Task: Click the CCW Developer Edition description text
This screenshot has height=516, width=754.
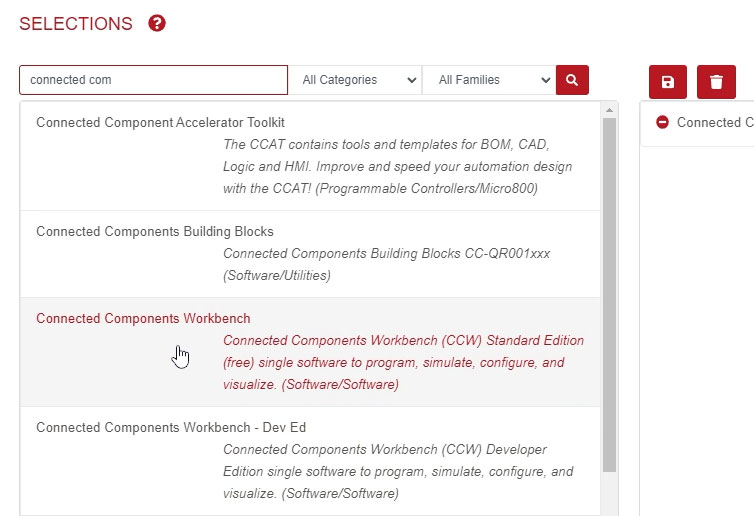Action: click(398, 471)
